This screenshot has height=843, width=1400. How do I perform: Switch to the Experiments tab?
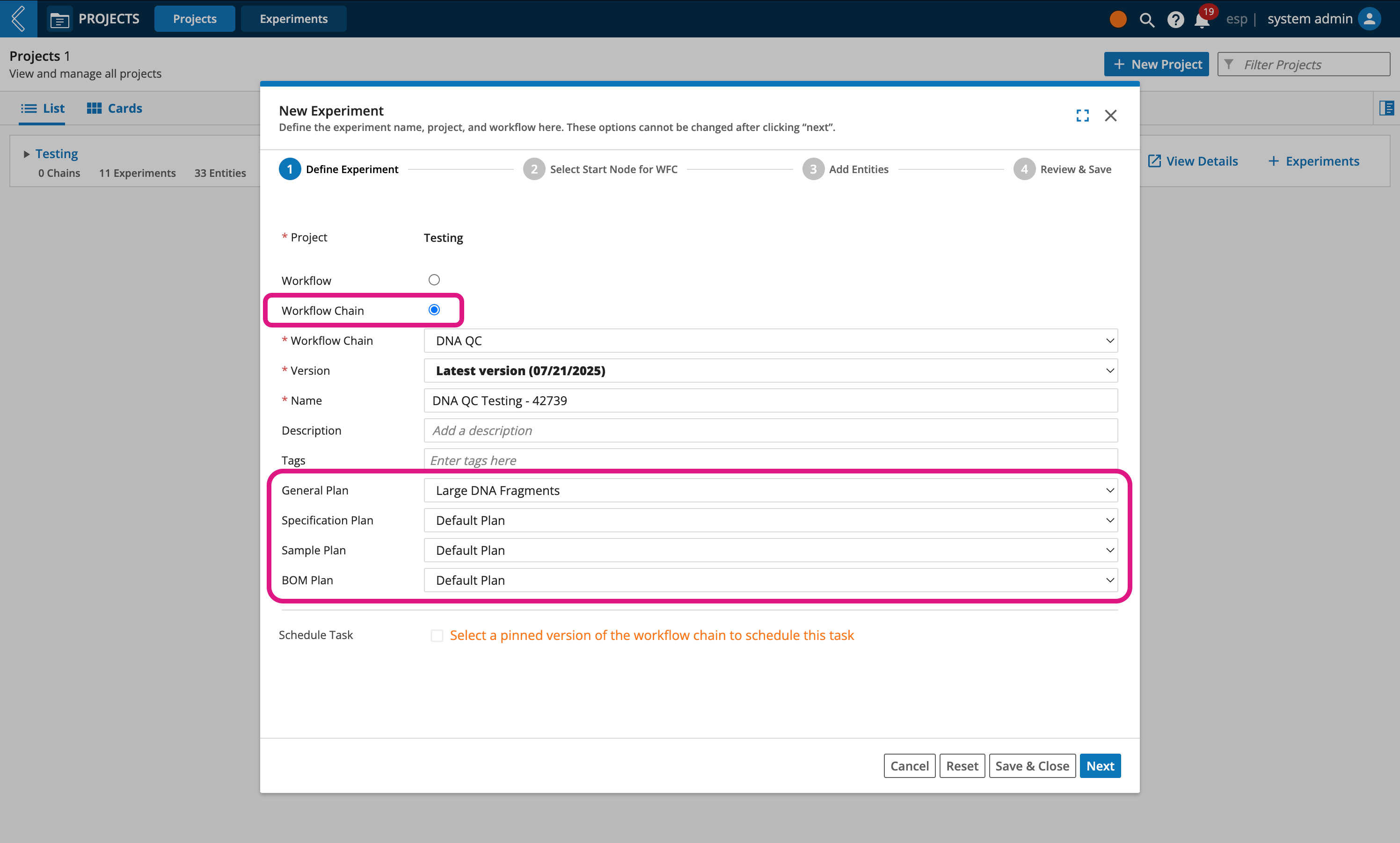pyautogui.click(x=293, y=19)
